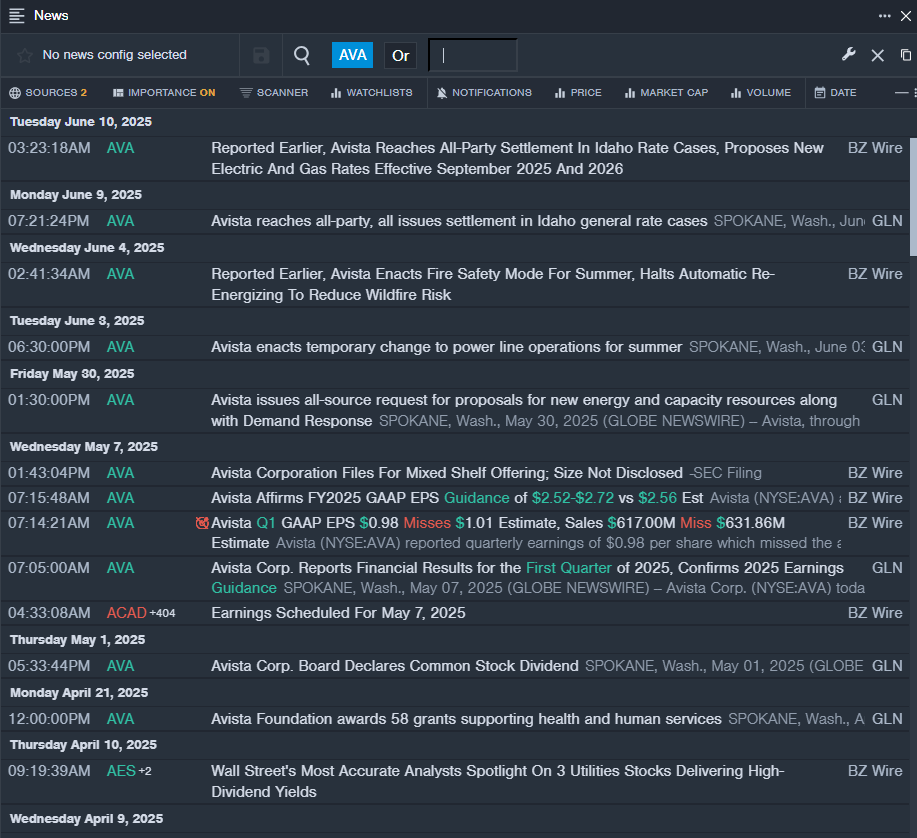
Task: Click the 01:30:00PM timestamp
Action: [49, 401]
